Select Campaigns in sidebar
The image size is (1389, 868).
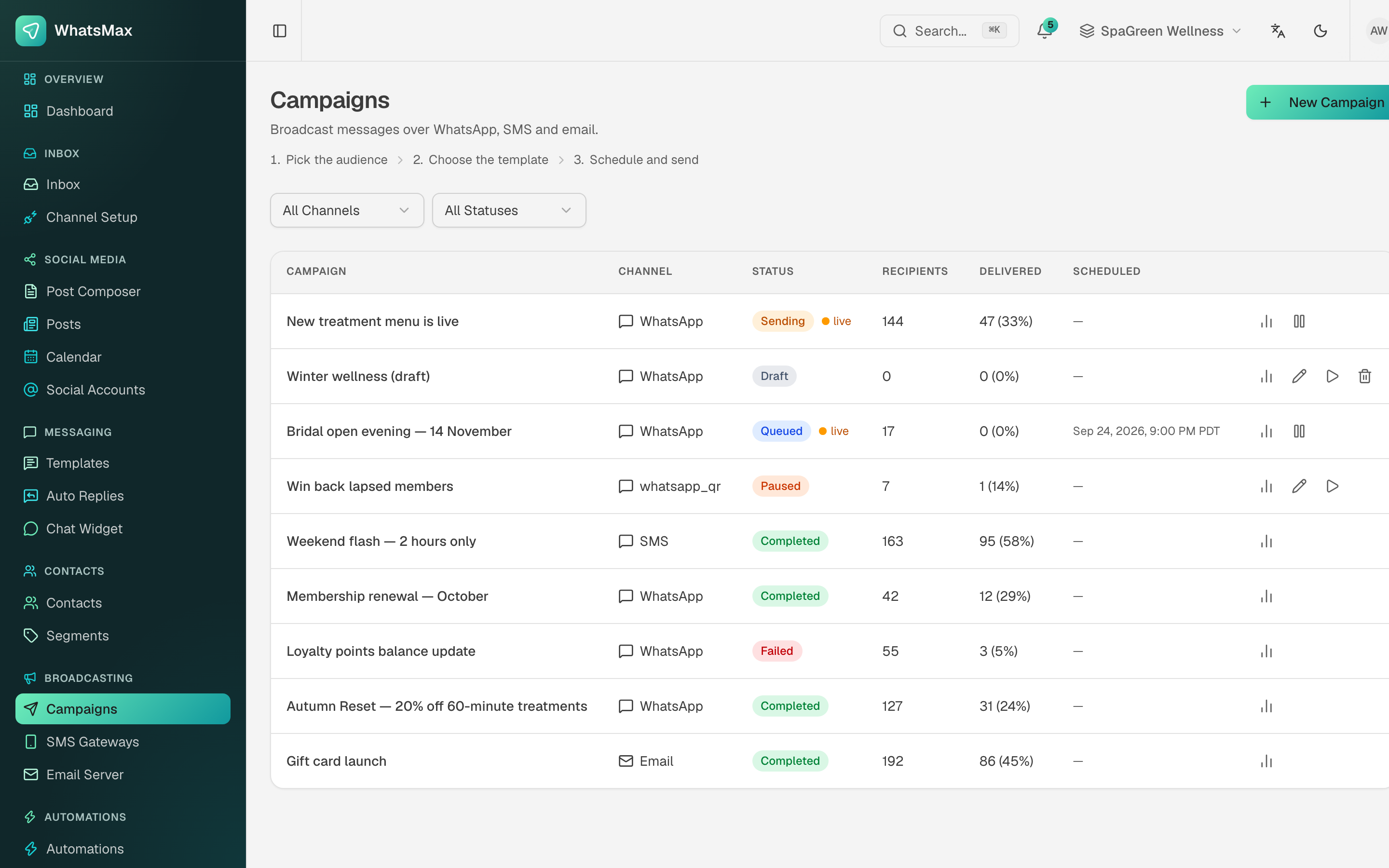123,709
